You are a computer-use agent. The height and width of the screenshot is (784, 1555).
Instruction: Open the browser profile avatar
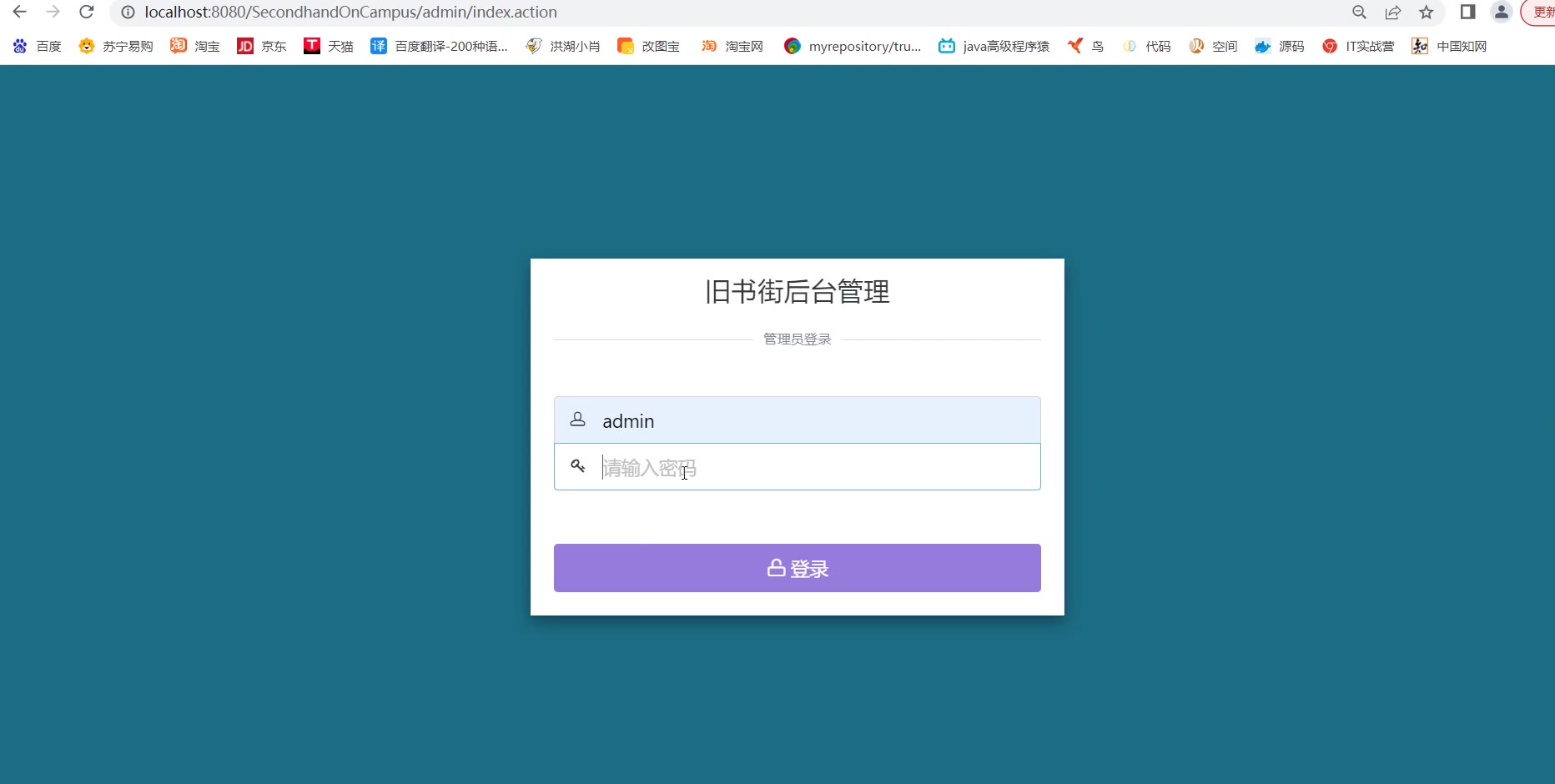pos(1502,12)
